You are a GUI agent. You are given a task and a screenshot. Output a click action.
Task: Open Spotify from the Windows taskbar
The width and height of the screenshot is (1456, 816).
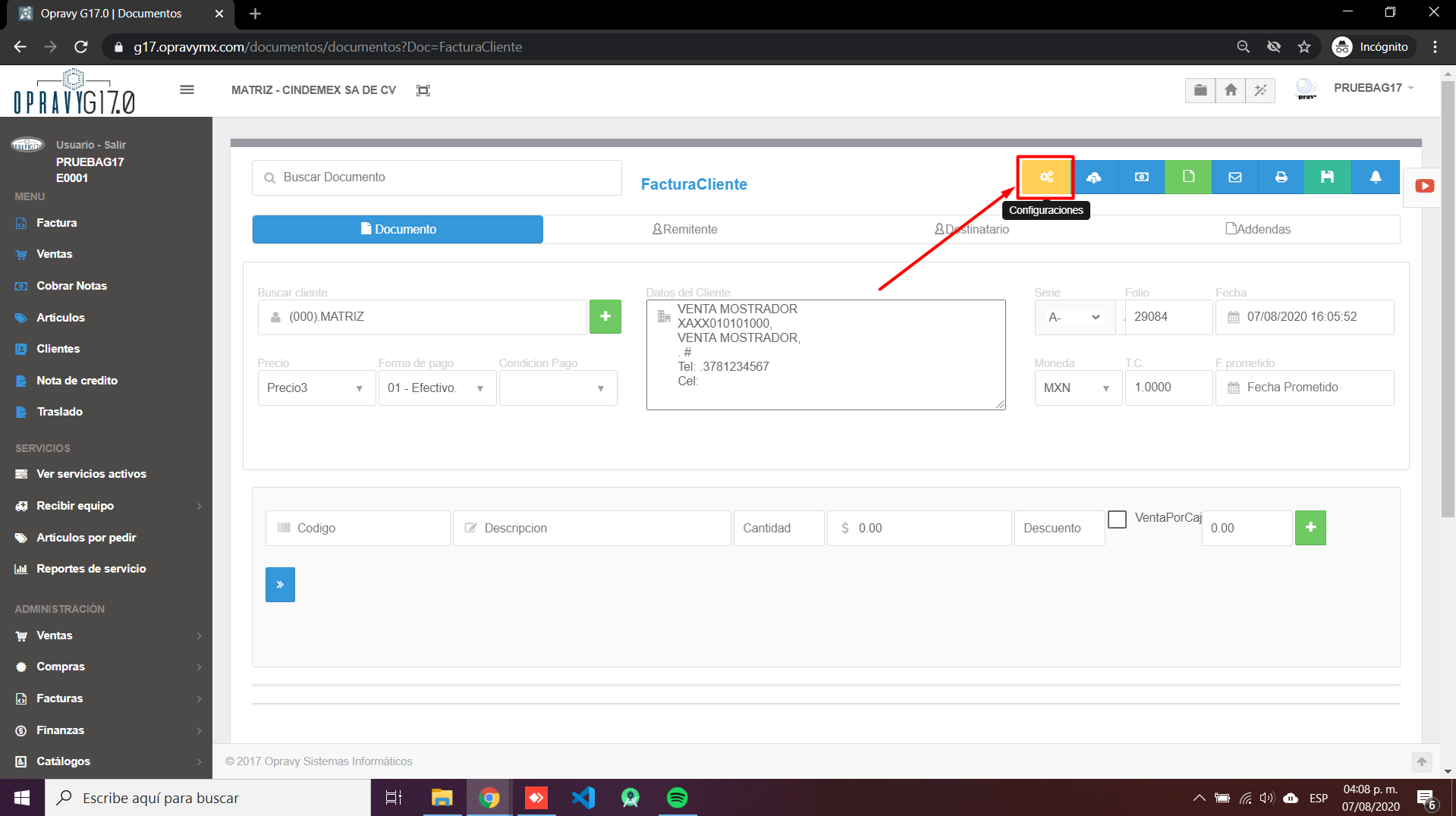(678, 798)
